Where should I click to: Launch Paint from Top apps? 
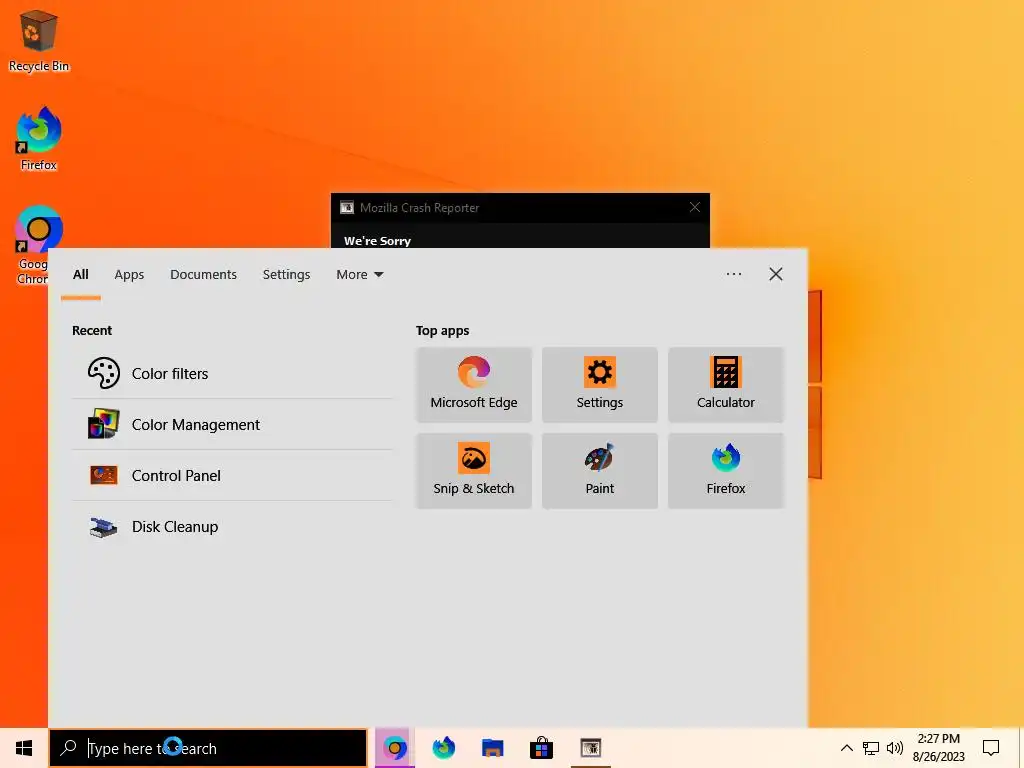click(x=600, y=471)
